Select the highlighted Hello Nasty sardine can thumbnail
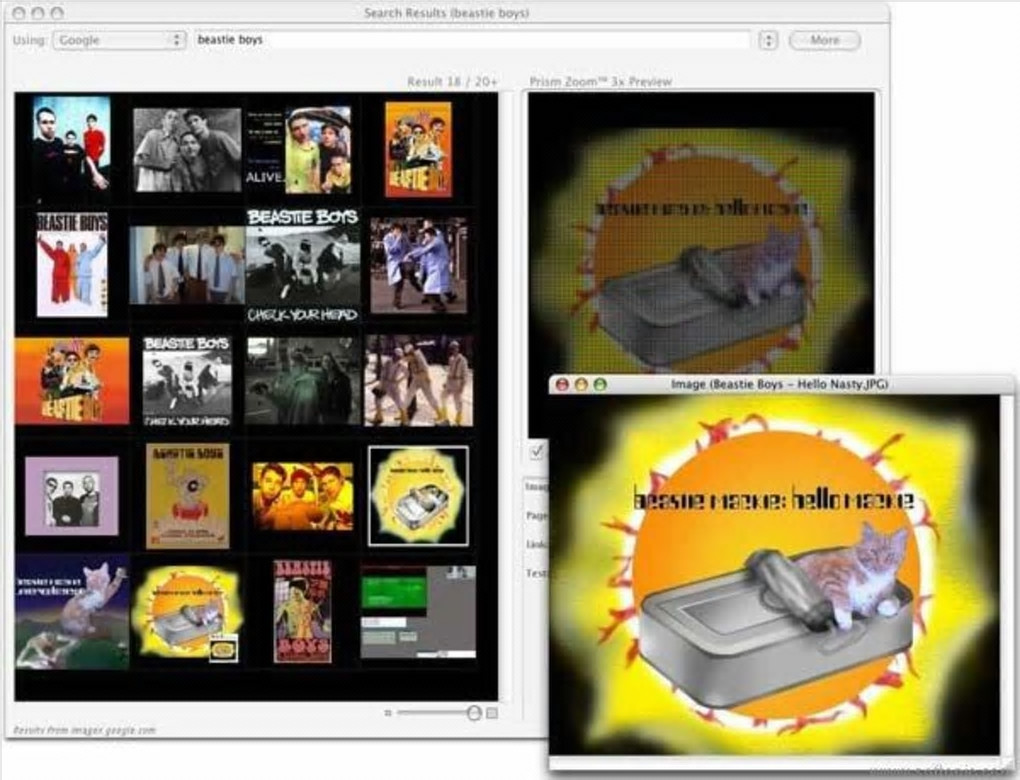 [418, 496]
